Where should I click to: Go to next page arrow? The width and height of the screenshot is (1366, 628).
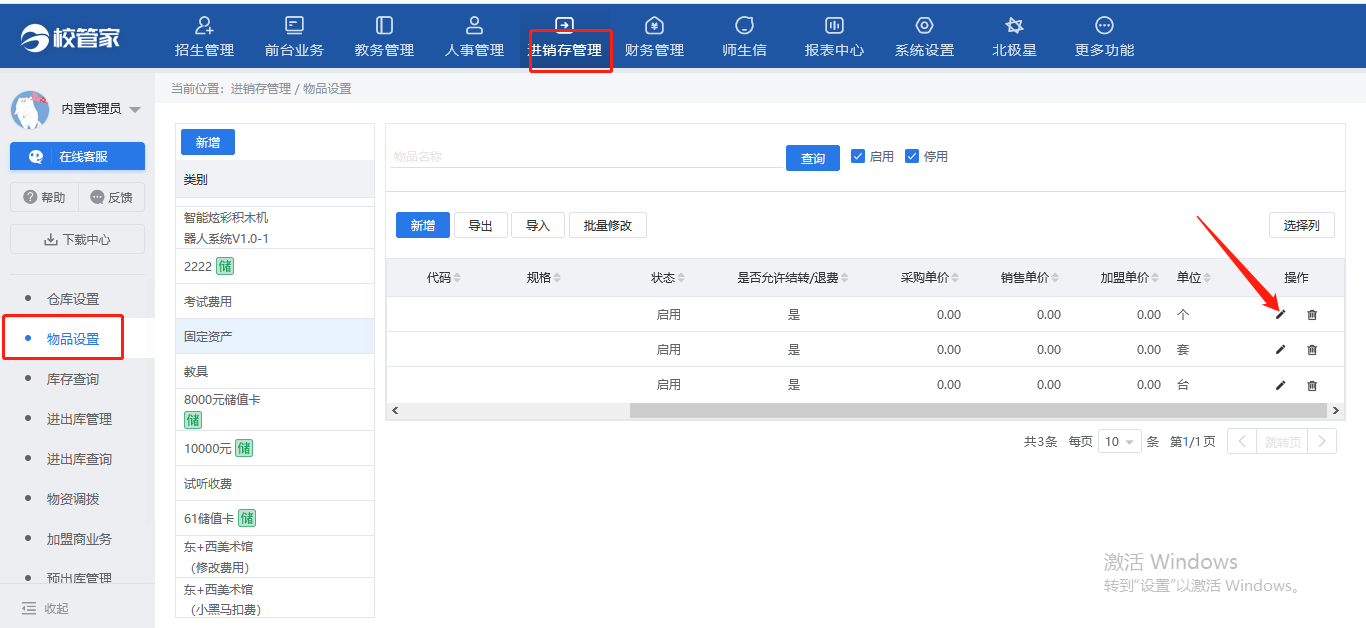click(1322, 441)
